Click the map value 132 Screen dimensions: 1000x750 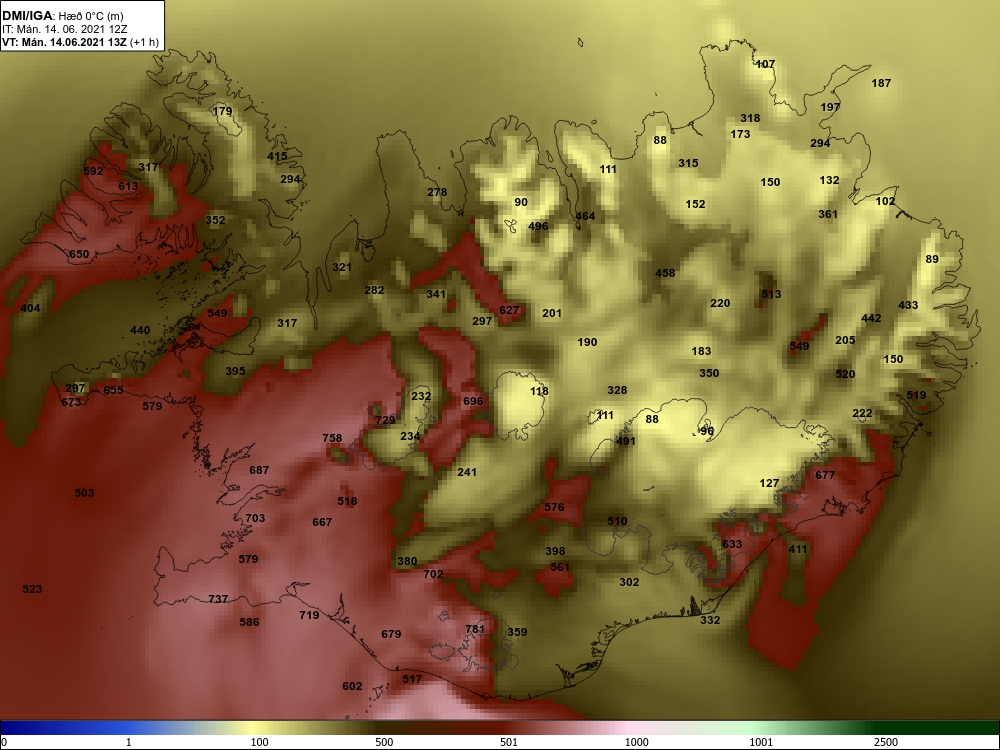click(829, 180)
